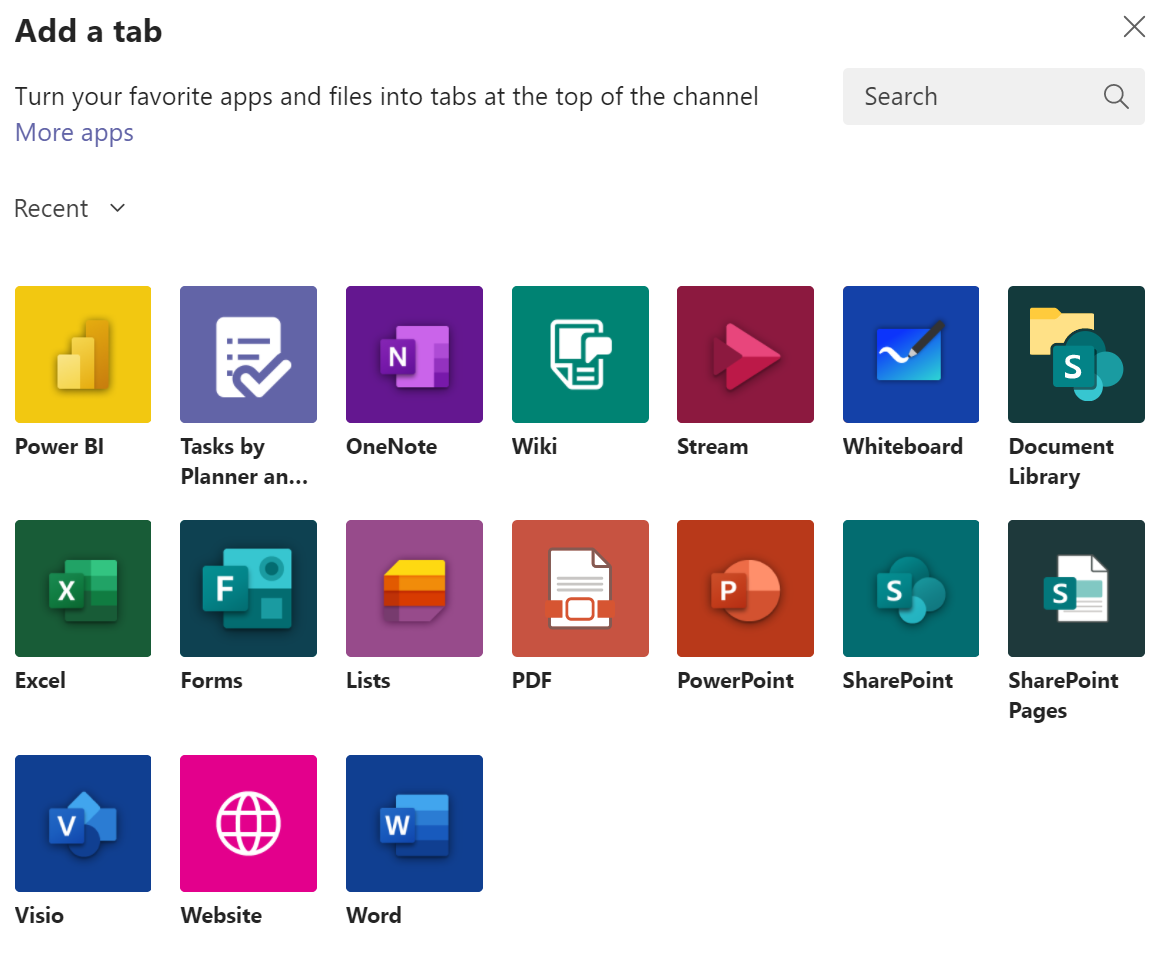The image size is (1174, 974).
Task: Select the PDF app icon
Action: point(580,588)
